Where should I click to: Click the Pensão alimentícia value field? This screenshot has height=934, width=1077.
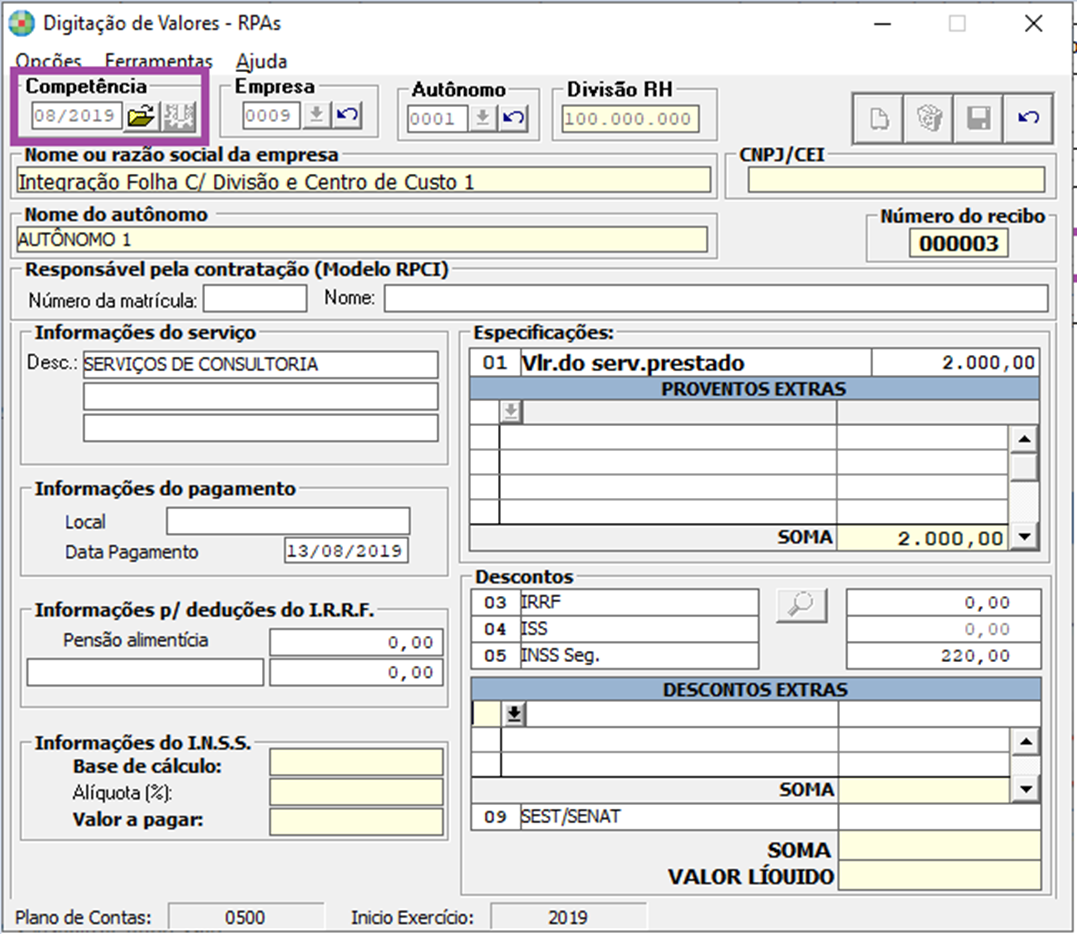[356, 643]
